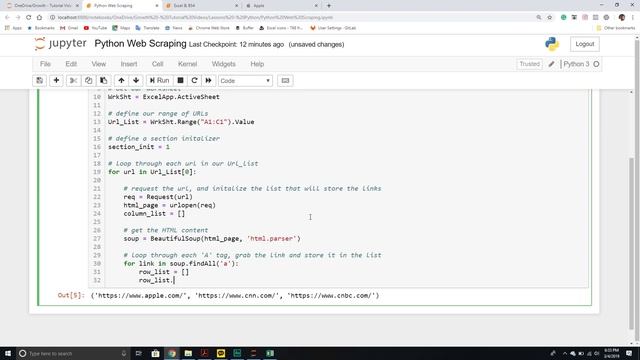Open the Help menu
640x360 pixels.
(x=257, y=64)
